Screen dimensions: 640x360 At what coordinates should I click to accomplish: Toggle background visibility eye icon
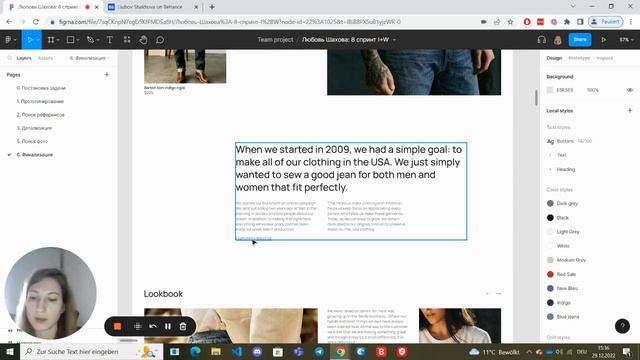pos(630,90)
